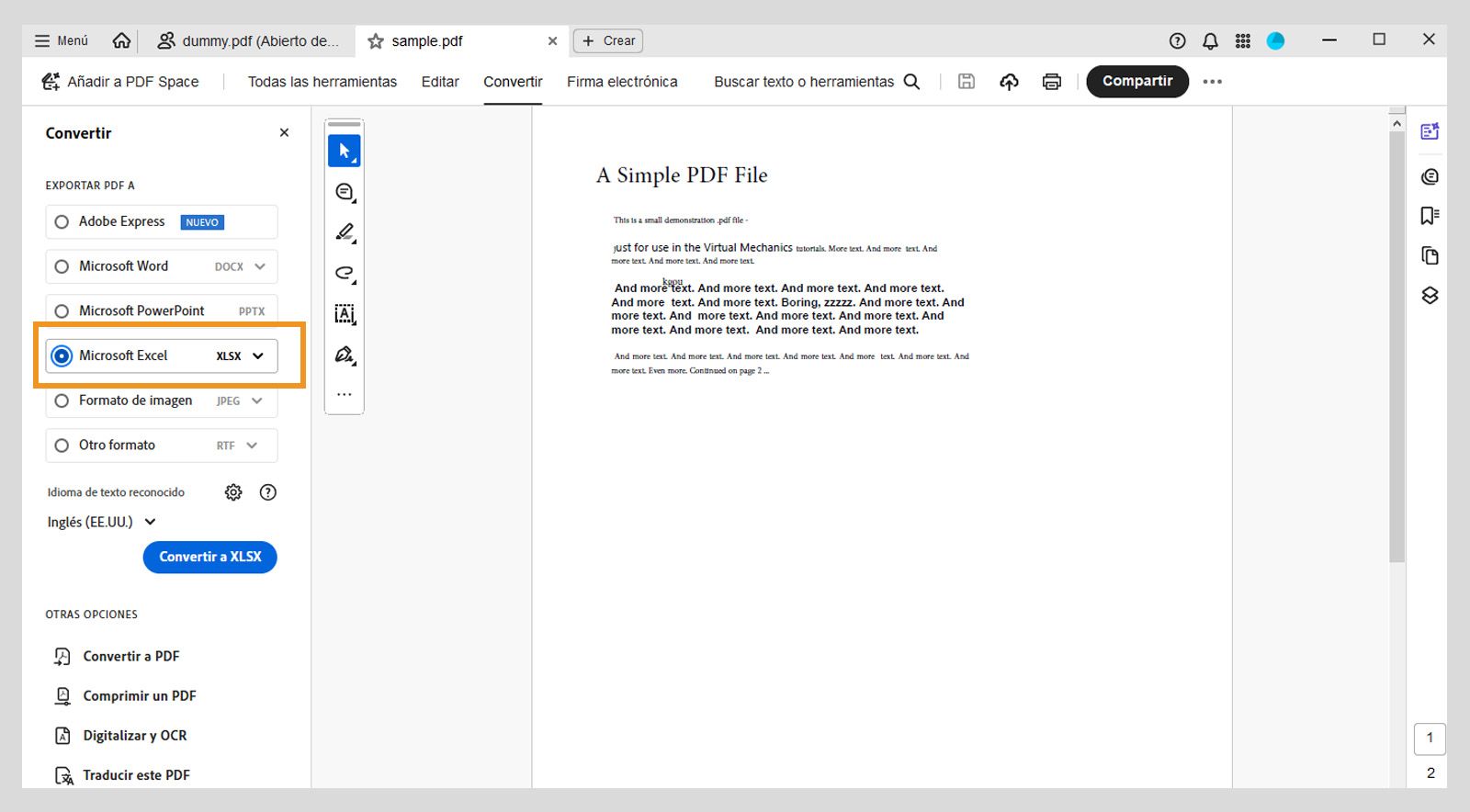
Task: Click Añadir a PDF Space
Action: pyautogui.click(x=120, y=82)
